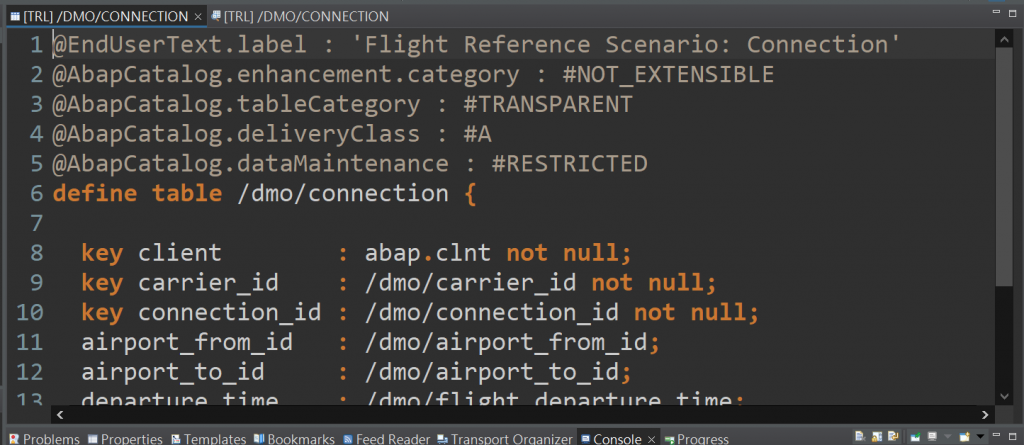1024x445 pixels.
Task: Open the display selected console dropdown arrow
Action: pyautogui.click(x=948, y=437)
